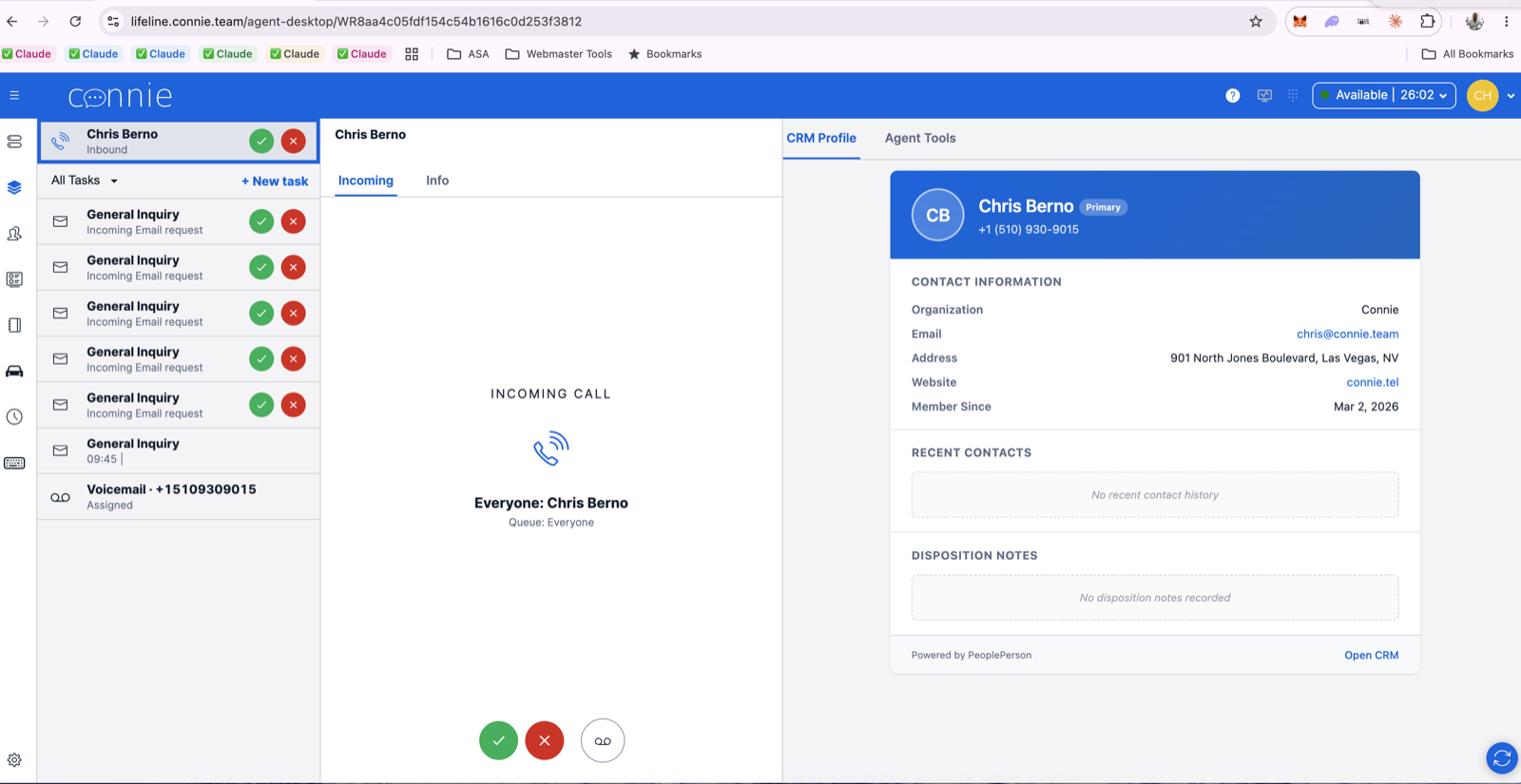Image resolution: width=1521 pixels, height=784 pixels.
Task: Answer the incoming call with large green button
Action: [x=498, y=740]
